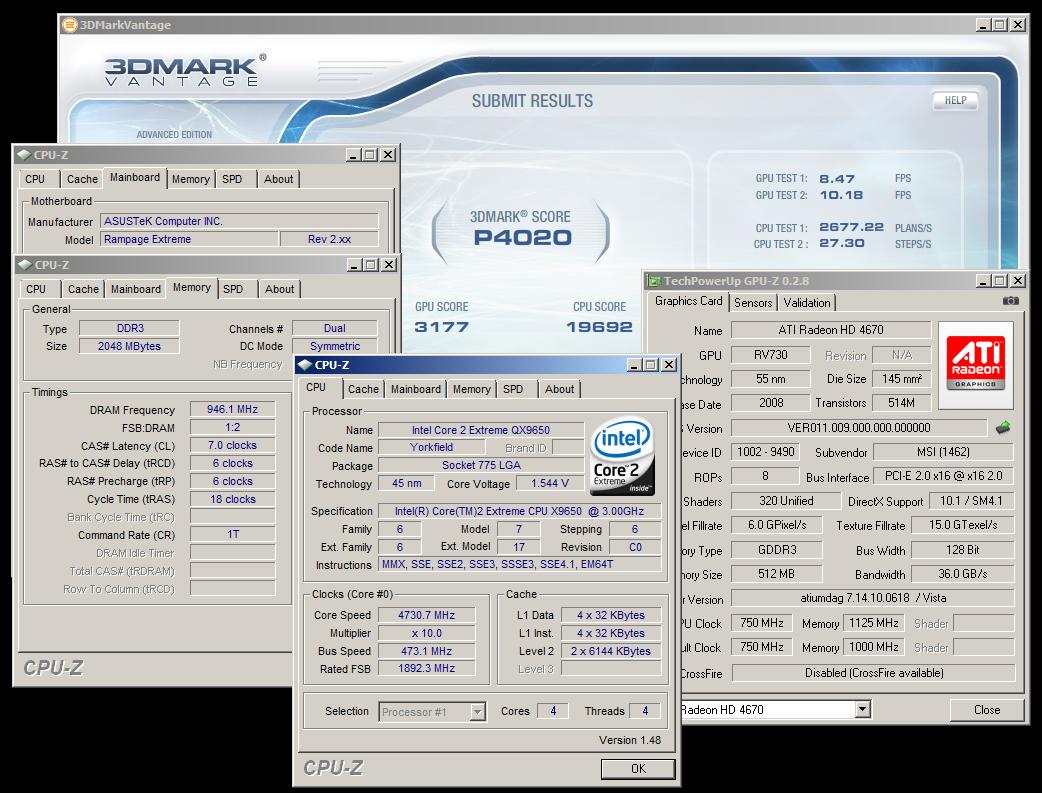Switch to Validation tab in GPU-Z
The width and height of the screenshot is (1042, 793).
click(x=807, y=302)
